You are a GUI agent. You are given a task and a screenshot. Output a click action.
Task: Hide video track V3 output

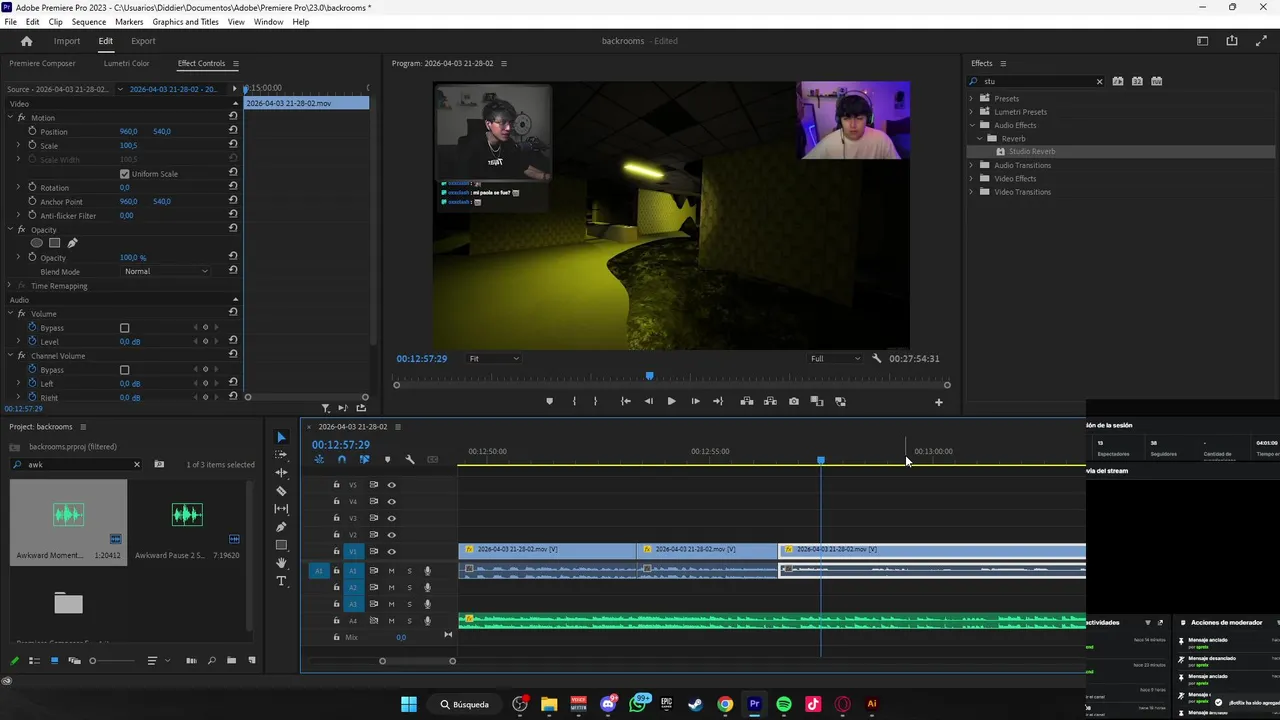[x=392, y=518]
